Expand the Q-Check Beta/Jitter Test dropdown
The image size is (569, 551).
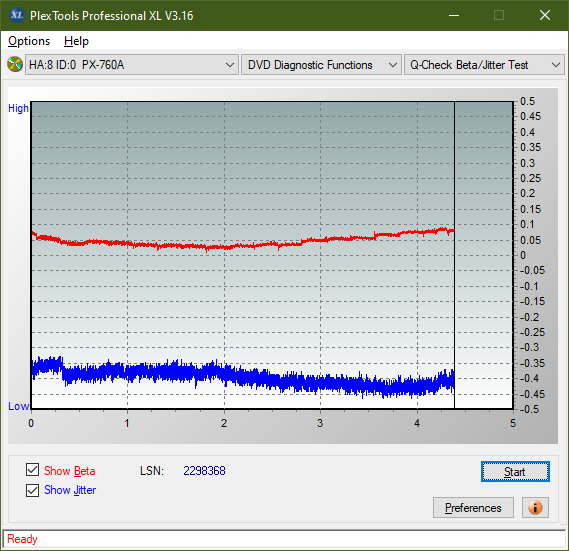(484, 65)
